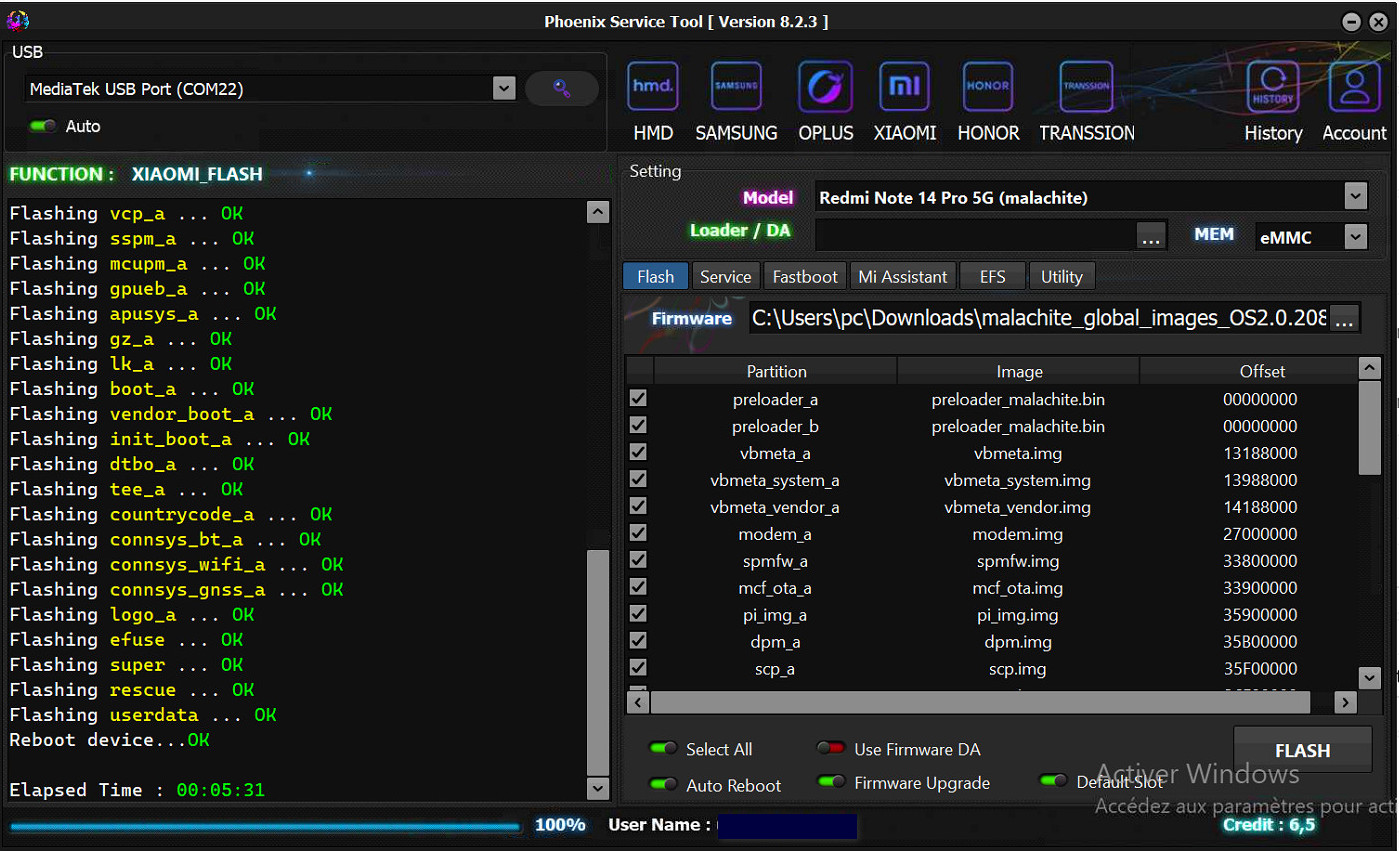Click the USB port search magnifier button

[562, 89]
